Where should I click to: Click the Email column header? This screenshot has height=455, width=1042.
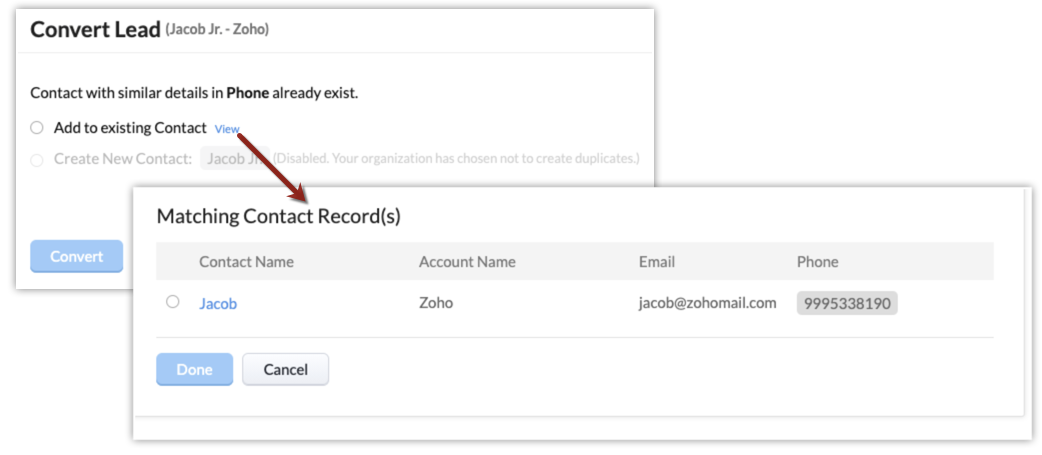(x=657, y=262)
